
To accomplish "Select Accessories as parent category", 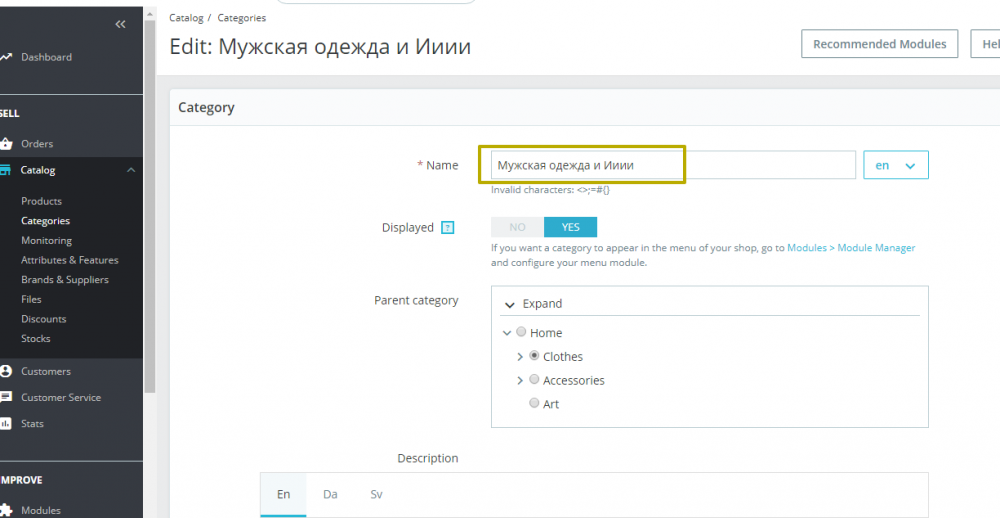I will point(534,379).
